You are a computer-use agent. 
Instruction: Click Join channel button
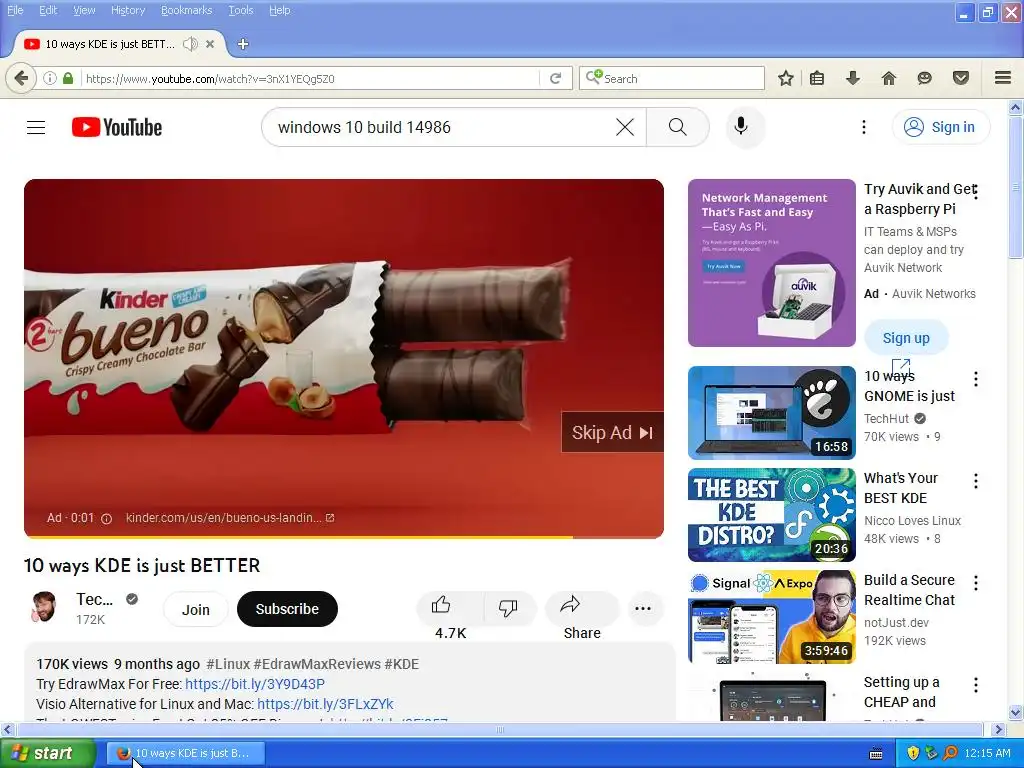195,609
